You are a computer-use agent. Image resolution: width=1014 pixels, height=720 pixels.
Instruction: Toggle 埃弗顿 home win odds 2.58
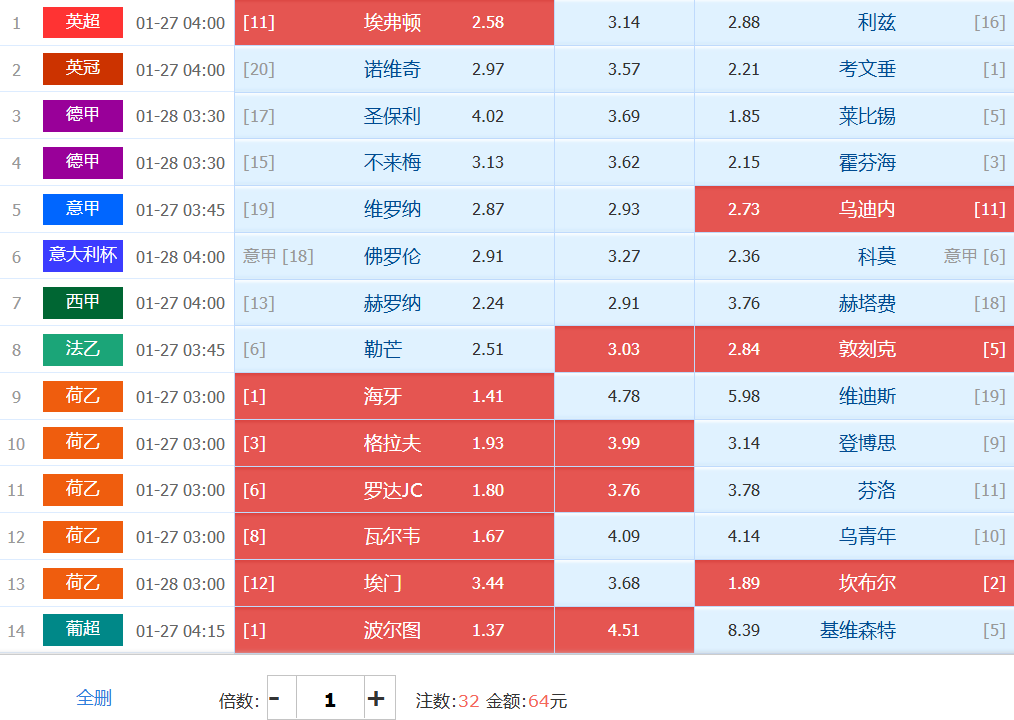pyautogui.click(x=394, y=22)
